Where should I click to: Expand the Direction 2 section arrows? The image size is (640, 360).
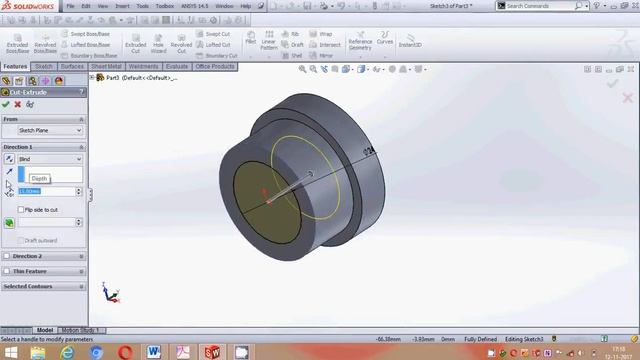(x=81, y=256)
